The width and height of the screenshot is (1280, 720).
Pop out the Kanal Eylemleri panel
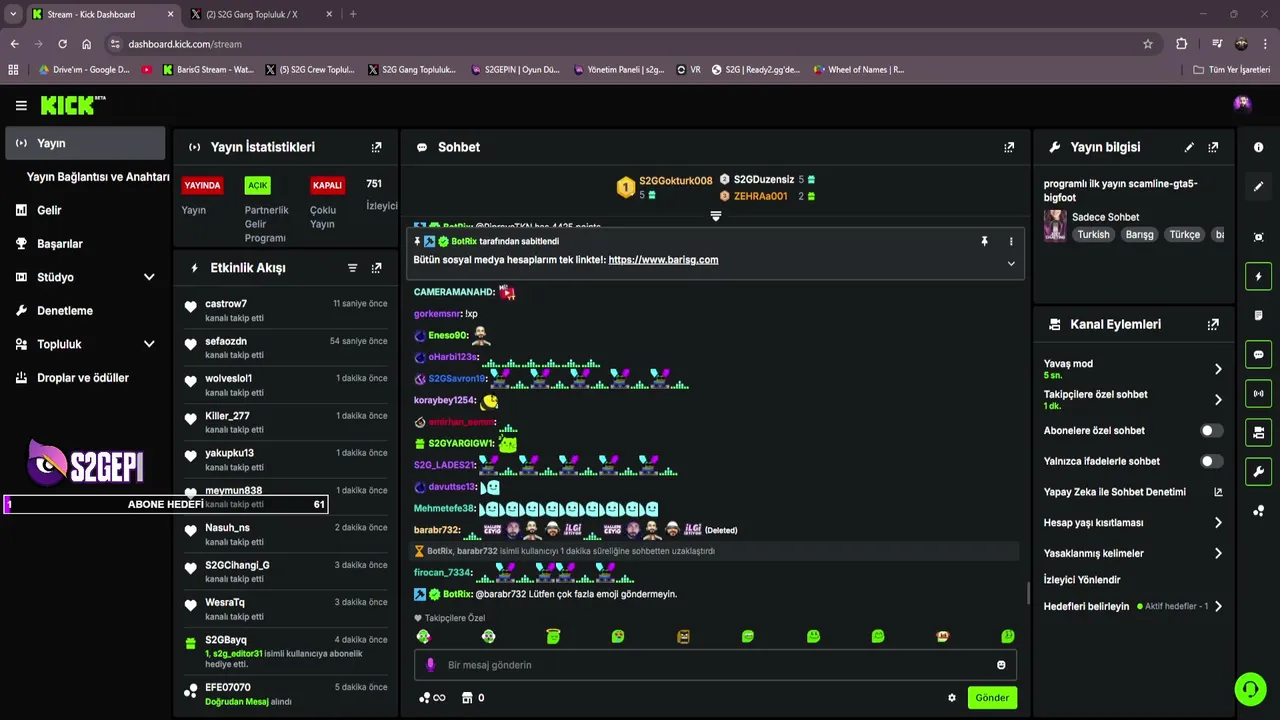[1213, 325]
